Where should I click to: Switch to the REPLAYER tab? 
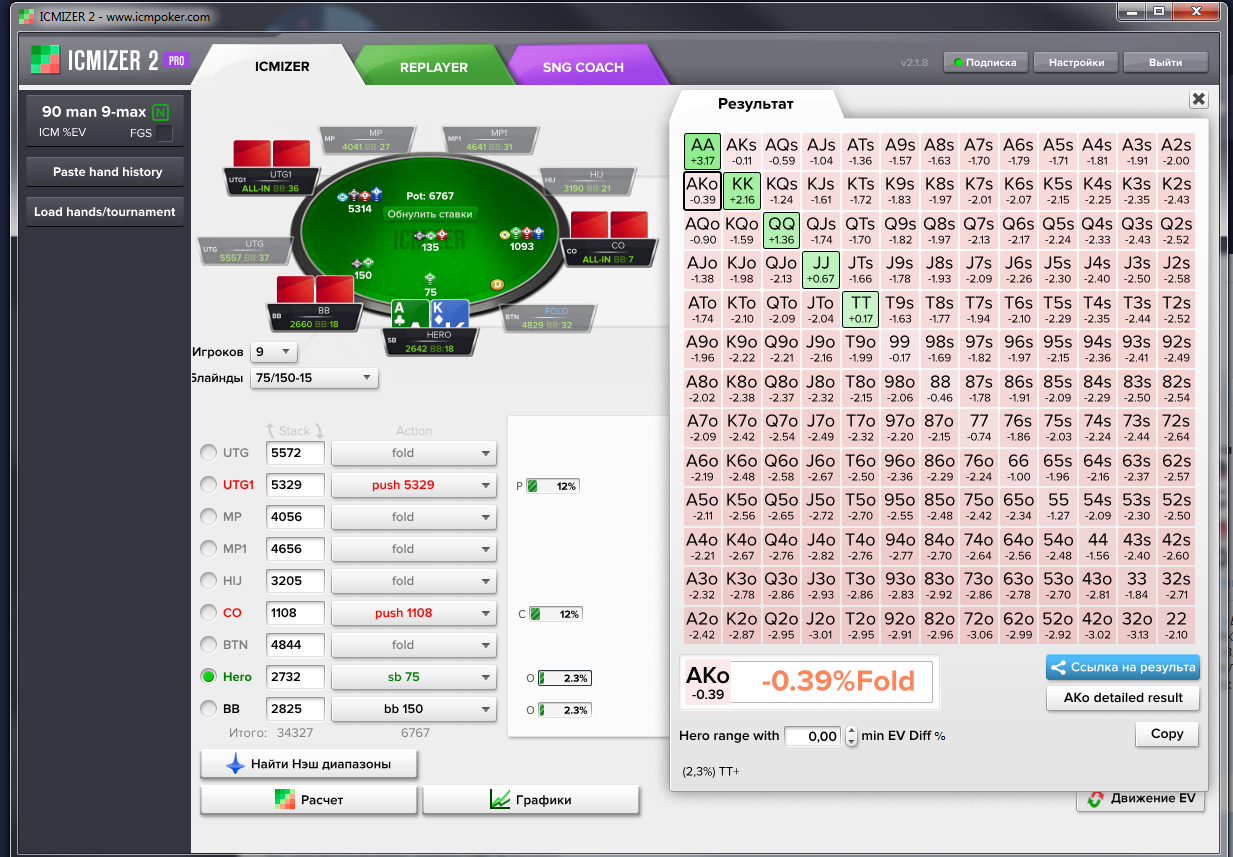point(434,67)
